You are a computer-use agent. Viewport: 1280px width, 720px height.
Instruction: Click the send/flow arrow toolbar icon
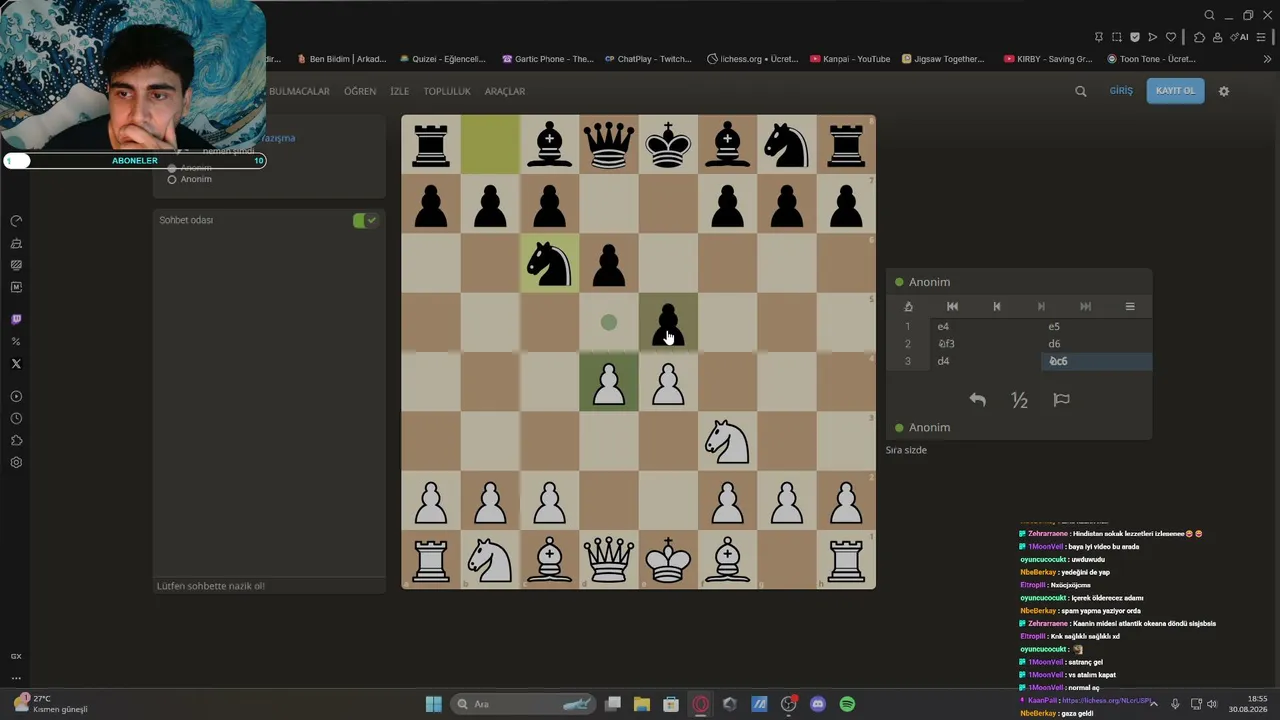coord(1153,37)
